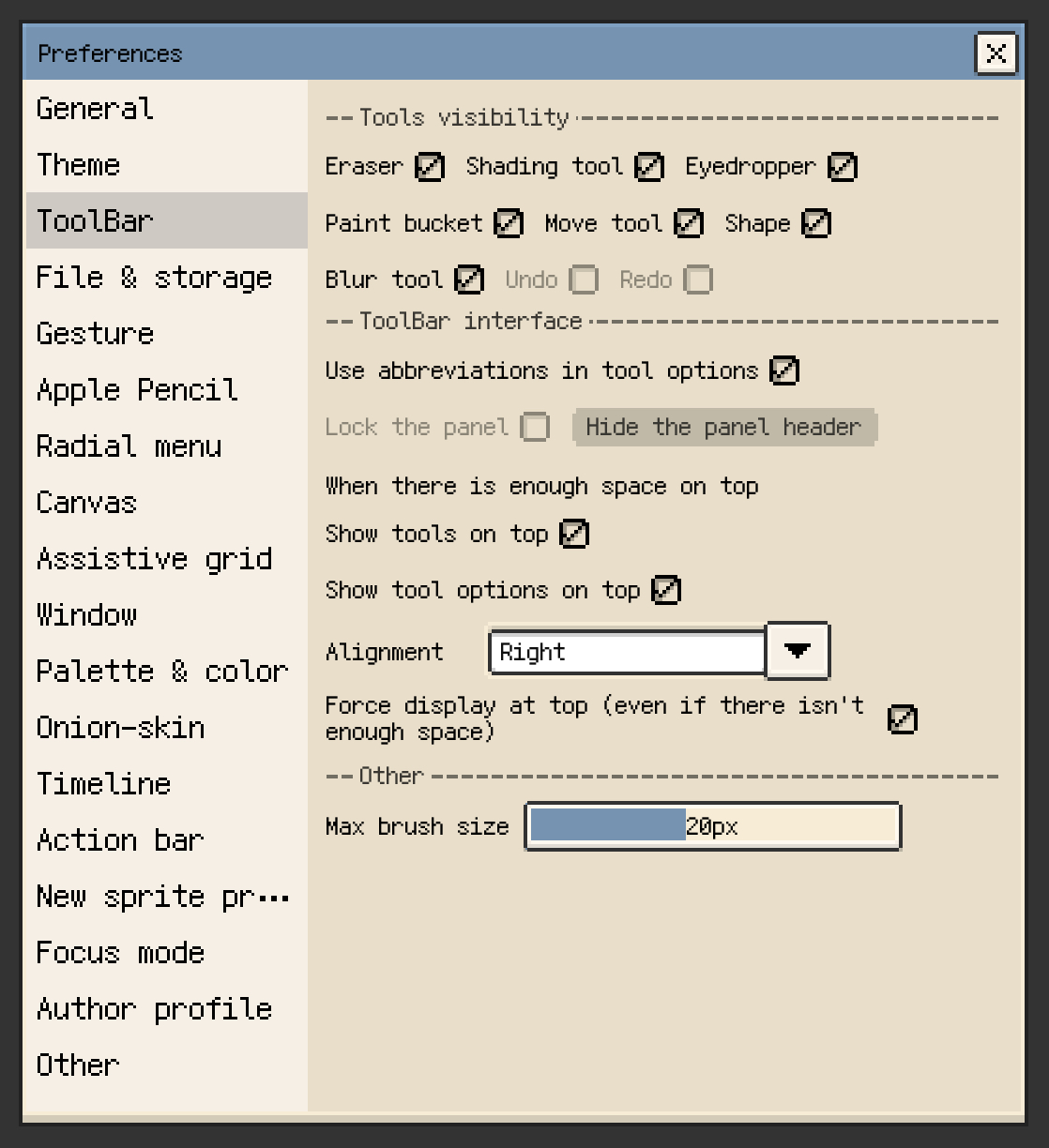
Task: Uncheck the Eraser tool visibility
Action: click(429, 167)
